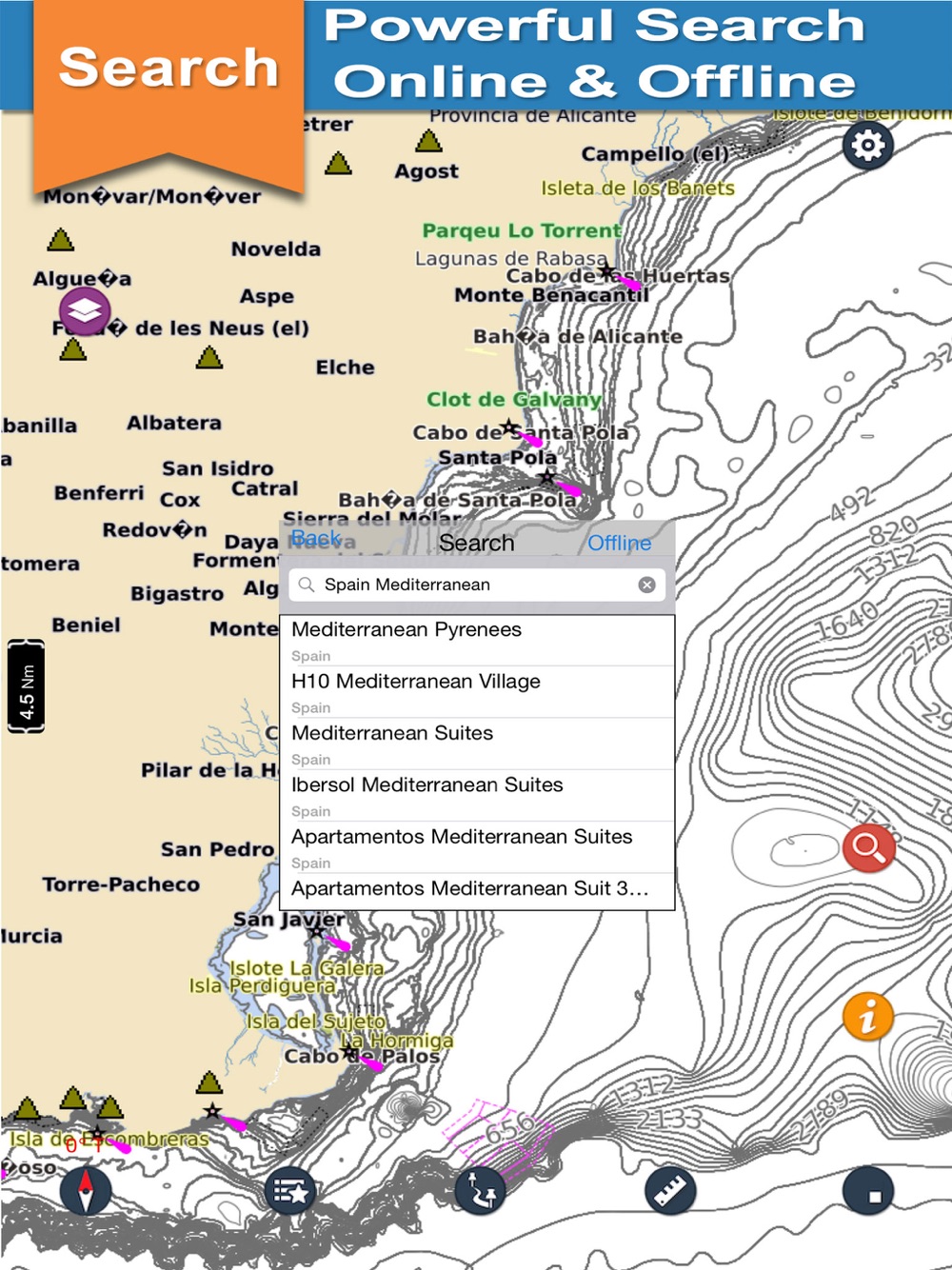The height and width of the screenshot is (1270, 952).
Task: Tap the 1640 depth contour label
Action: click(x=846, y=620)
